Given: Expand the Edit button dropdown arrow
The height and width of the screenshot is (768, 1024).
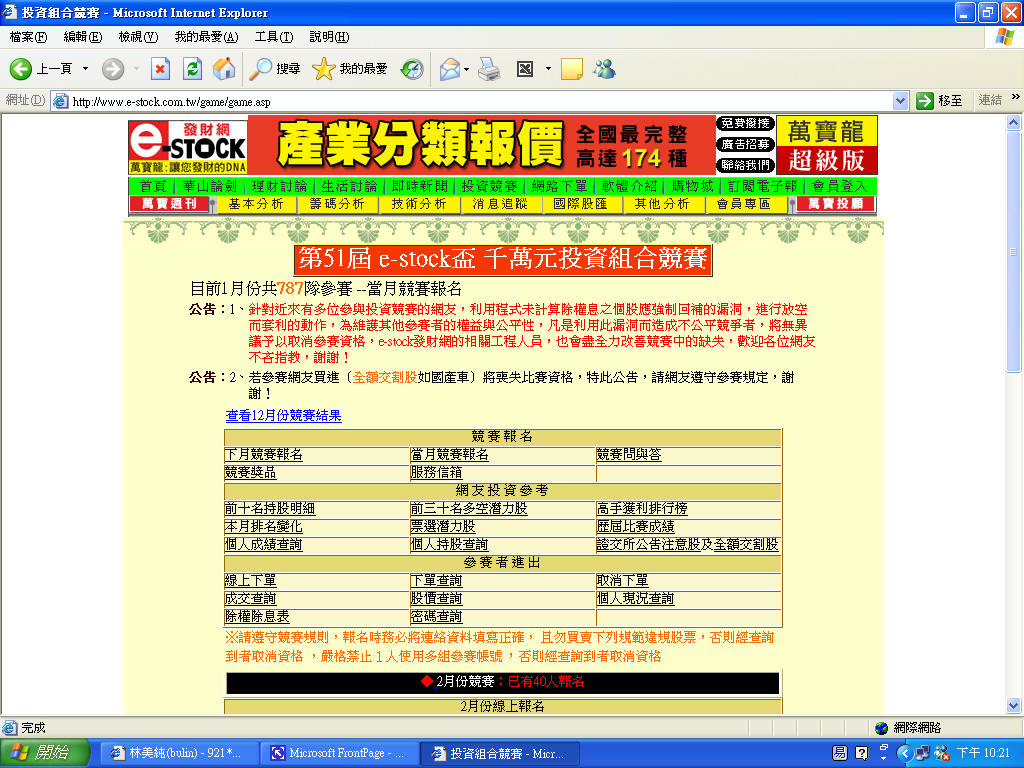Looking at the screenshot, I should (x=547, y=69).
